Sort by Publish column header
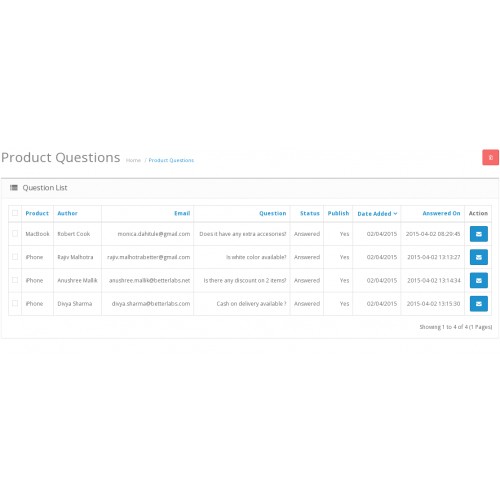This screenshot has width=500, height=500. pyautogui.click(x=338, y=213)
